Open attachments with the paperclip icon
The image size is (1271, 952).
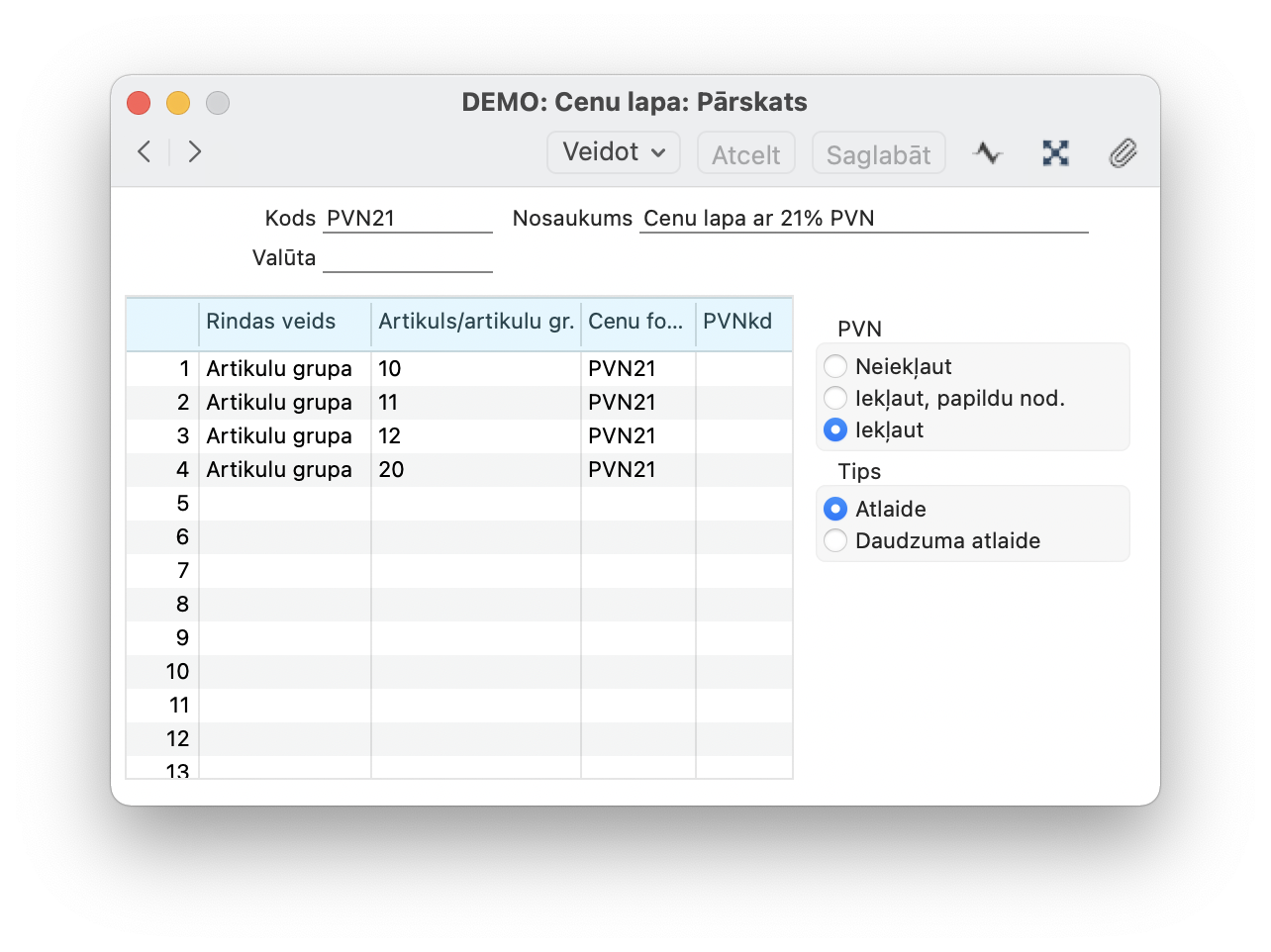pyautogui.click(x=1123, y=153)
